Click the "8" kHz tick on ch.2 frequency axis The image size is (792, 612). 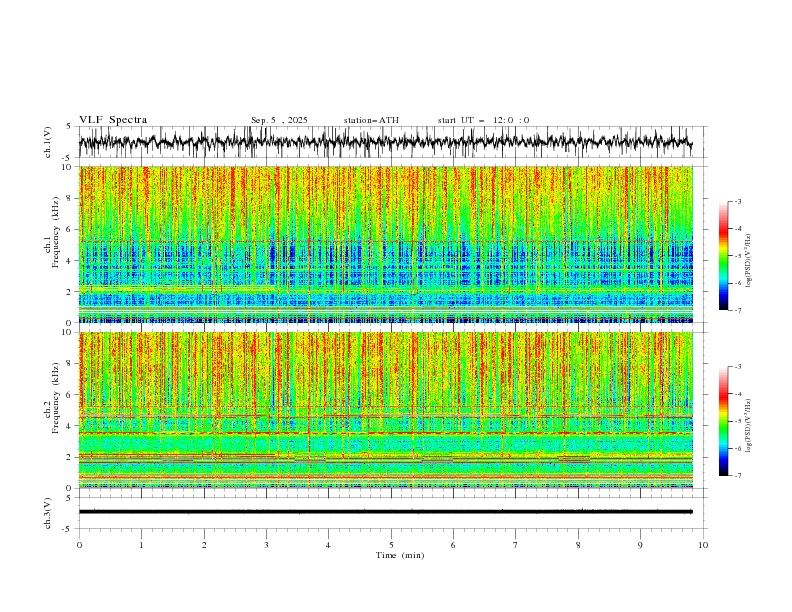[x=71, y=364]
